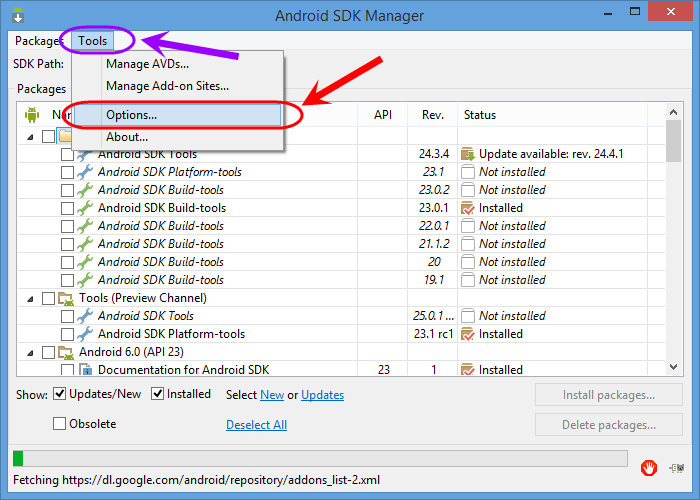
Task: Check the Tools (Preview Channel) group checkbox
Action: coord(48,298)
